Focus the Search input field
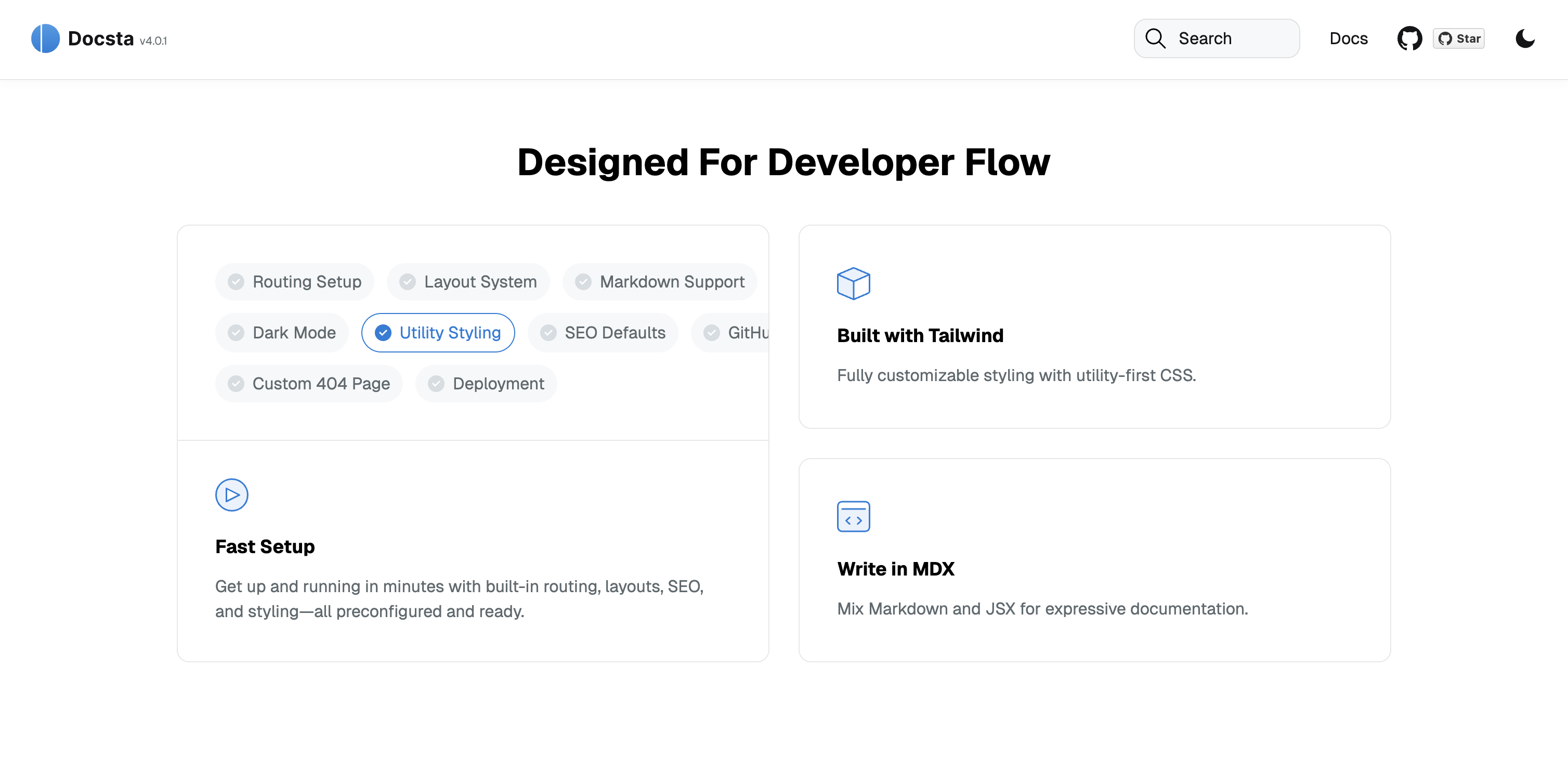The image size is (1568, 758). pyautogui.click(x=1216, y=38)
